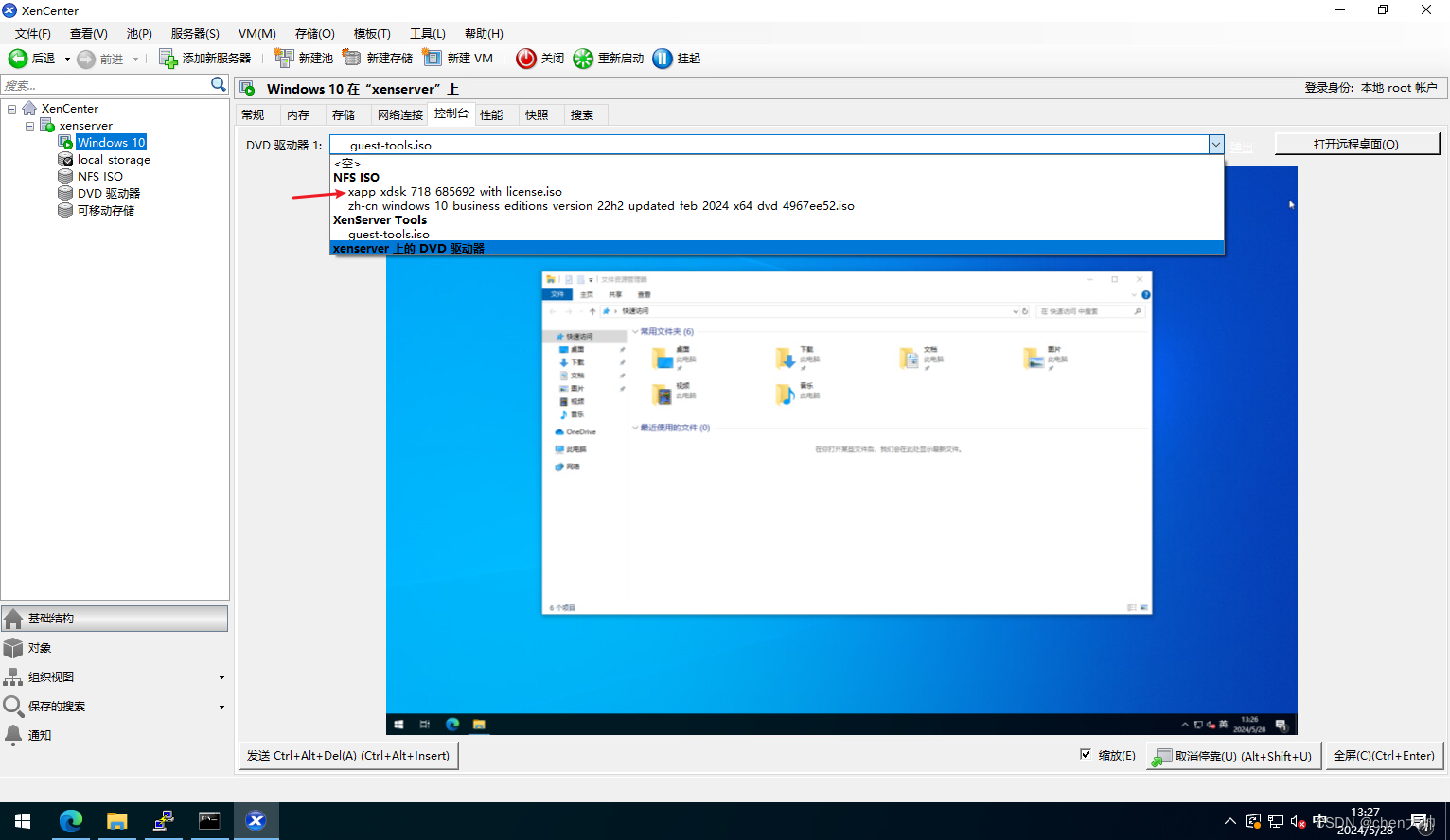Image resolution: width=1450 pixels, height=840 pixels.
Task: Open Windows Start menu on taskbar
Action: [x=23, y=821]
